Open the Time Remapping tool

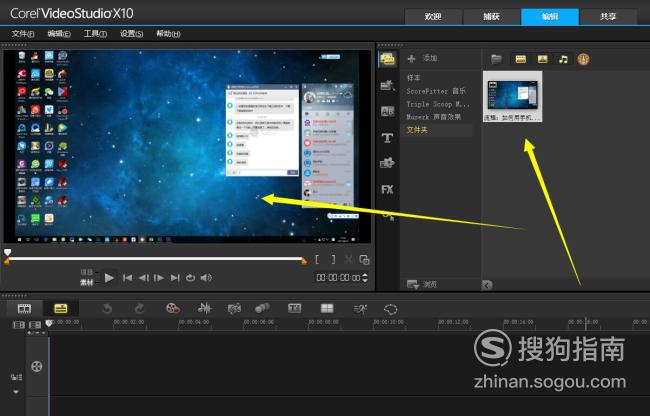(x=360, y=309)
